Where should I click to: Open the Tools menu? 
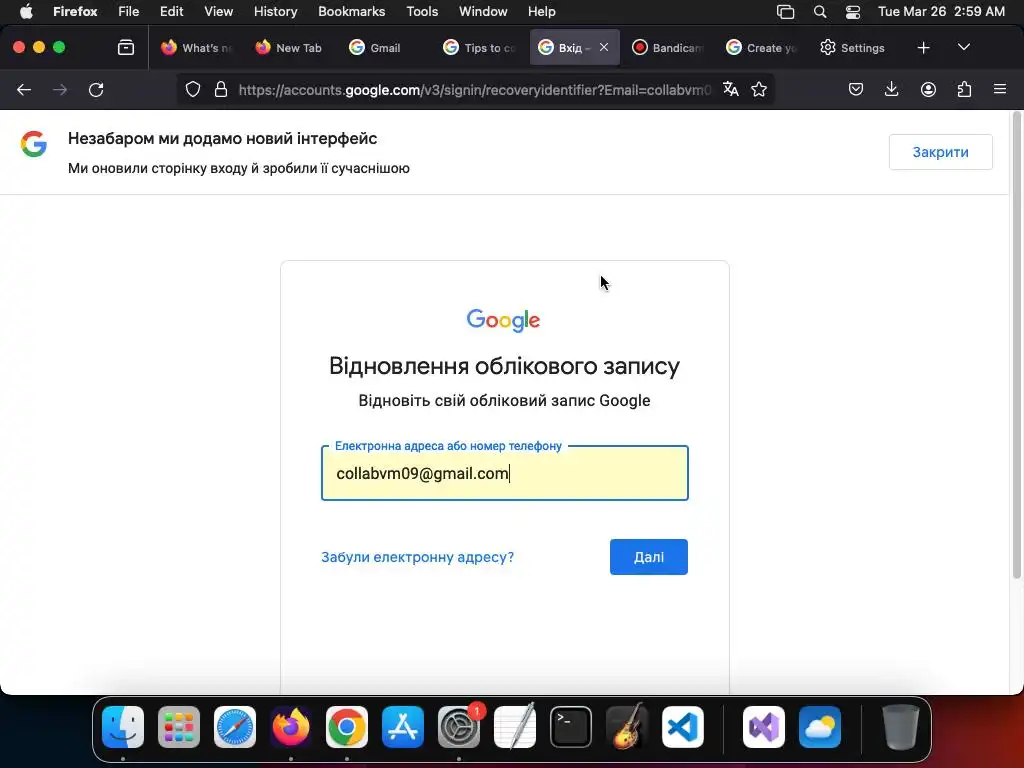[x=422, y=11]
